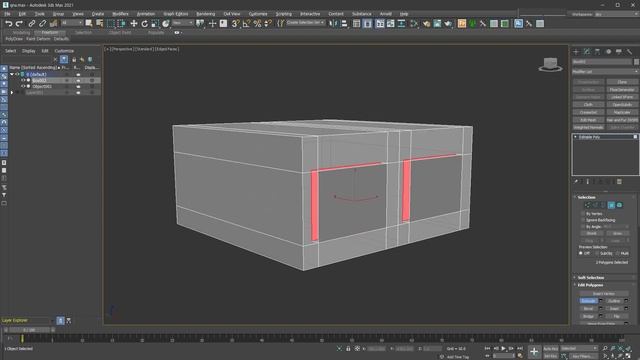Toggle visibility eye of 0 (default) layer

[x=18, y=74]
